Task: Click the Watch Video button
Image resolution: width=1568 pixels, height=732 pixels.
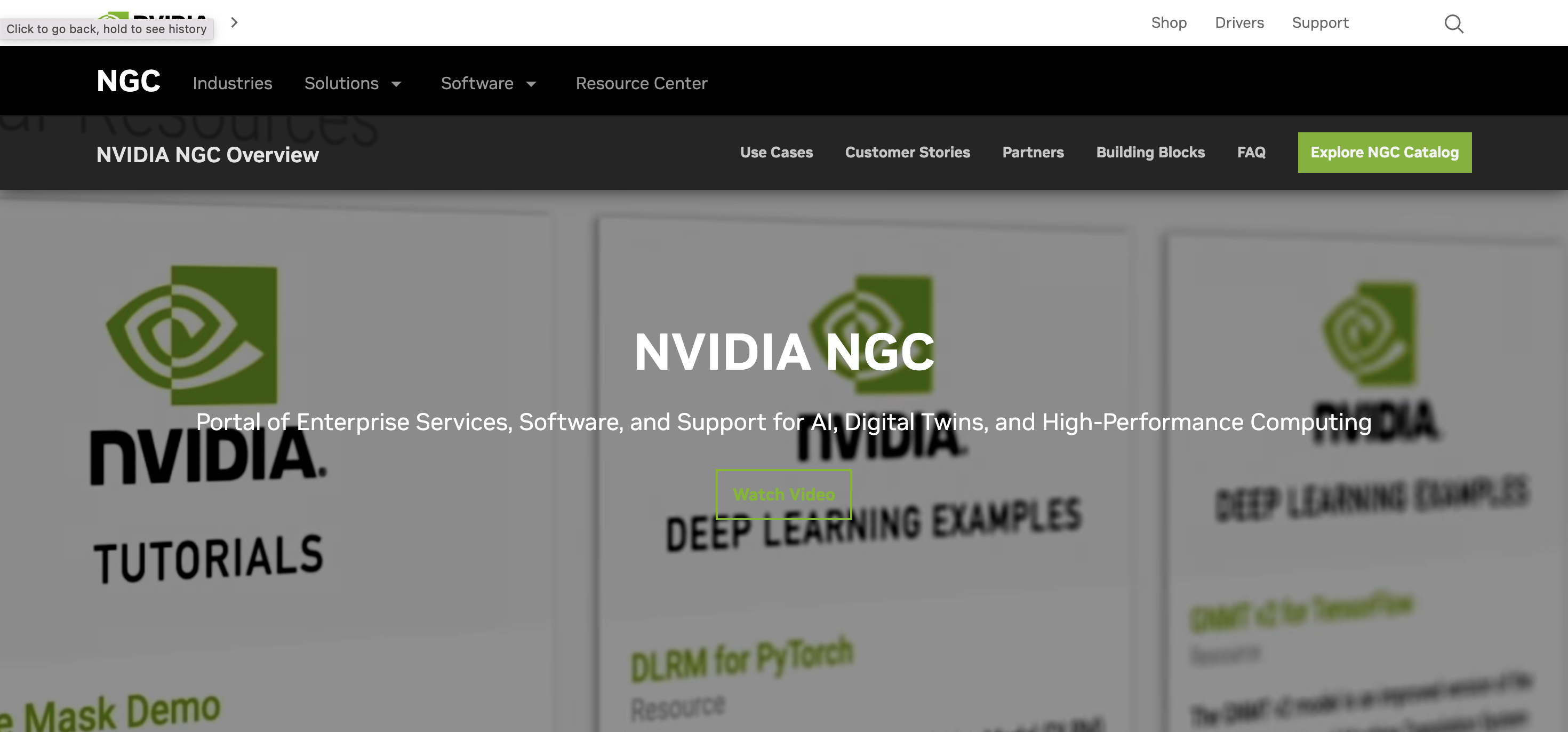Action: tap(784, 493)
